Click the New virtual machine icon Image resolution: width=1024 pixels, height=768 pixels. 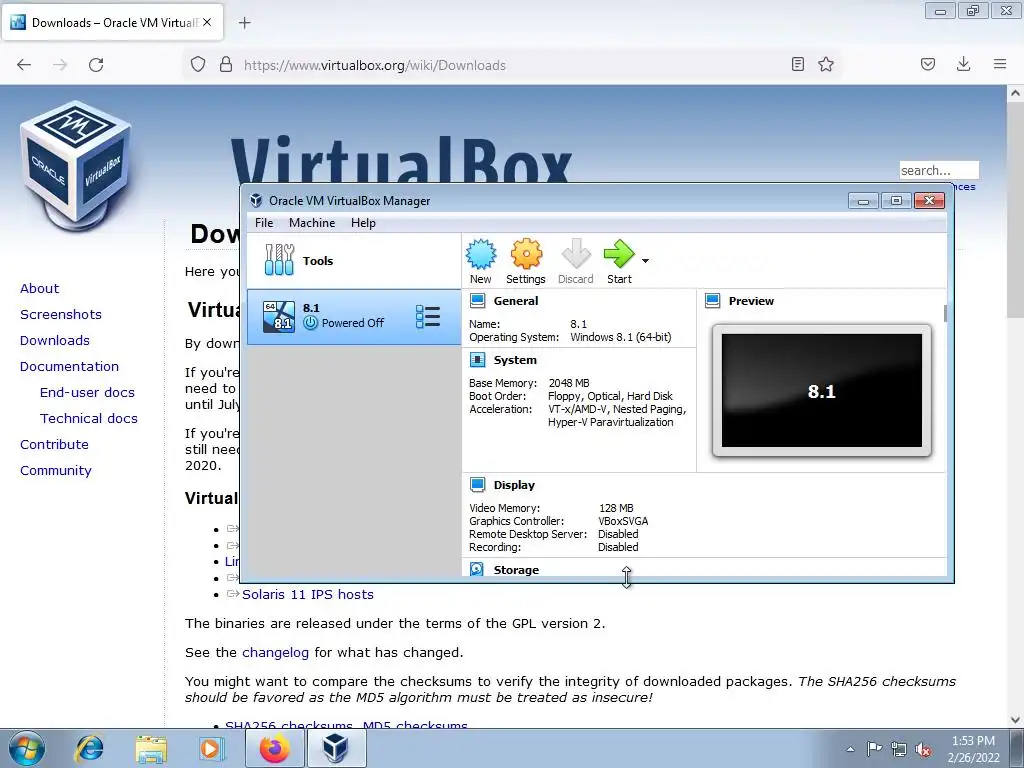pyautogui.click(x=481, y=255)
